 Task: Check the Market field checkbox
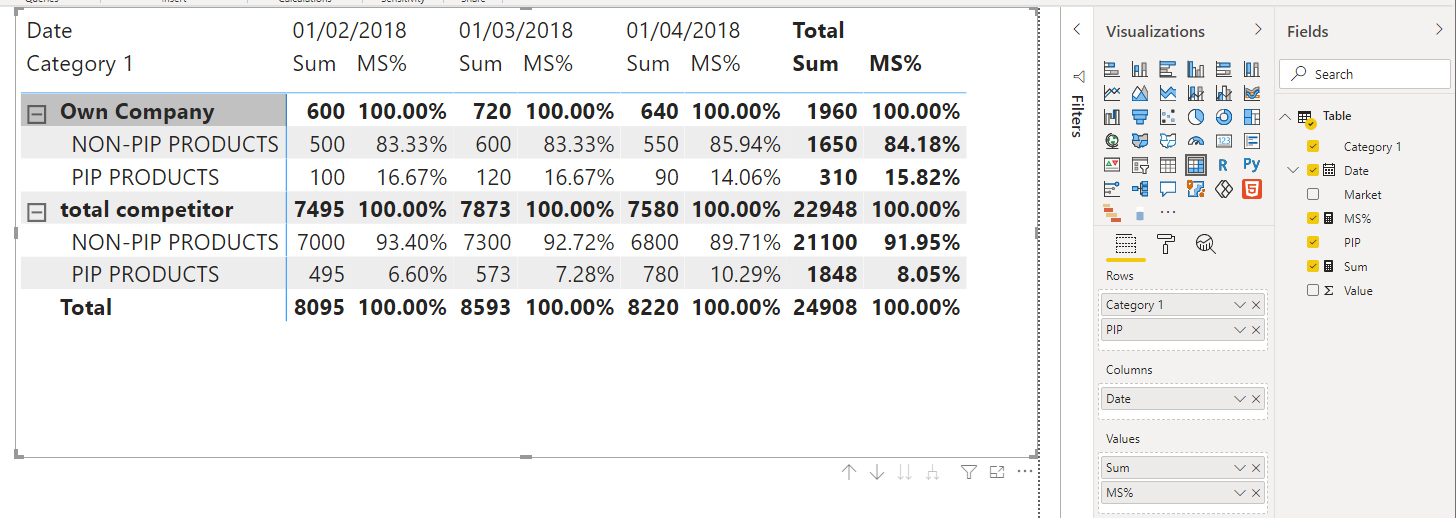pyautogui.click(x=1313, y=194)
